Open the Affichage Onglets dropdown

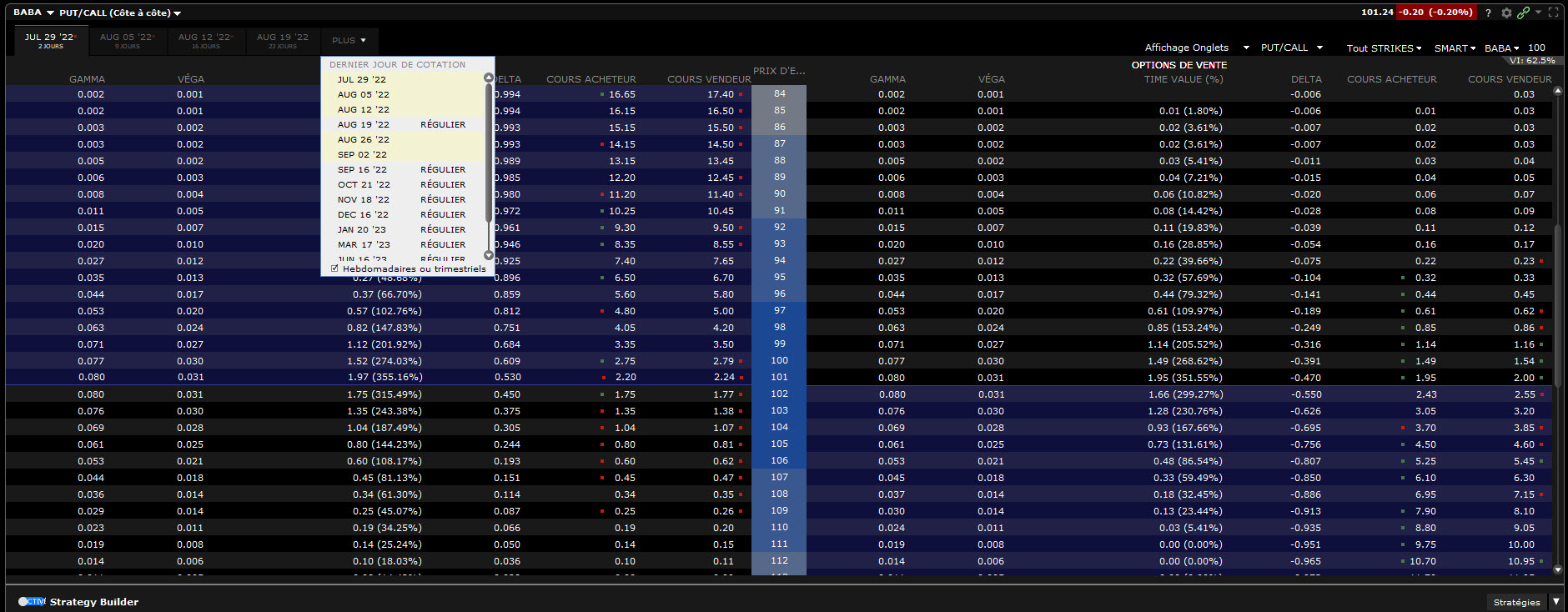(x=1196, y=48)
